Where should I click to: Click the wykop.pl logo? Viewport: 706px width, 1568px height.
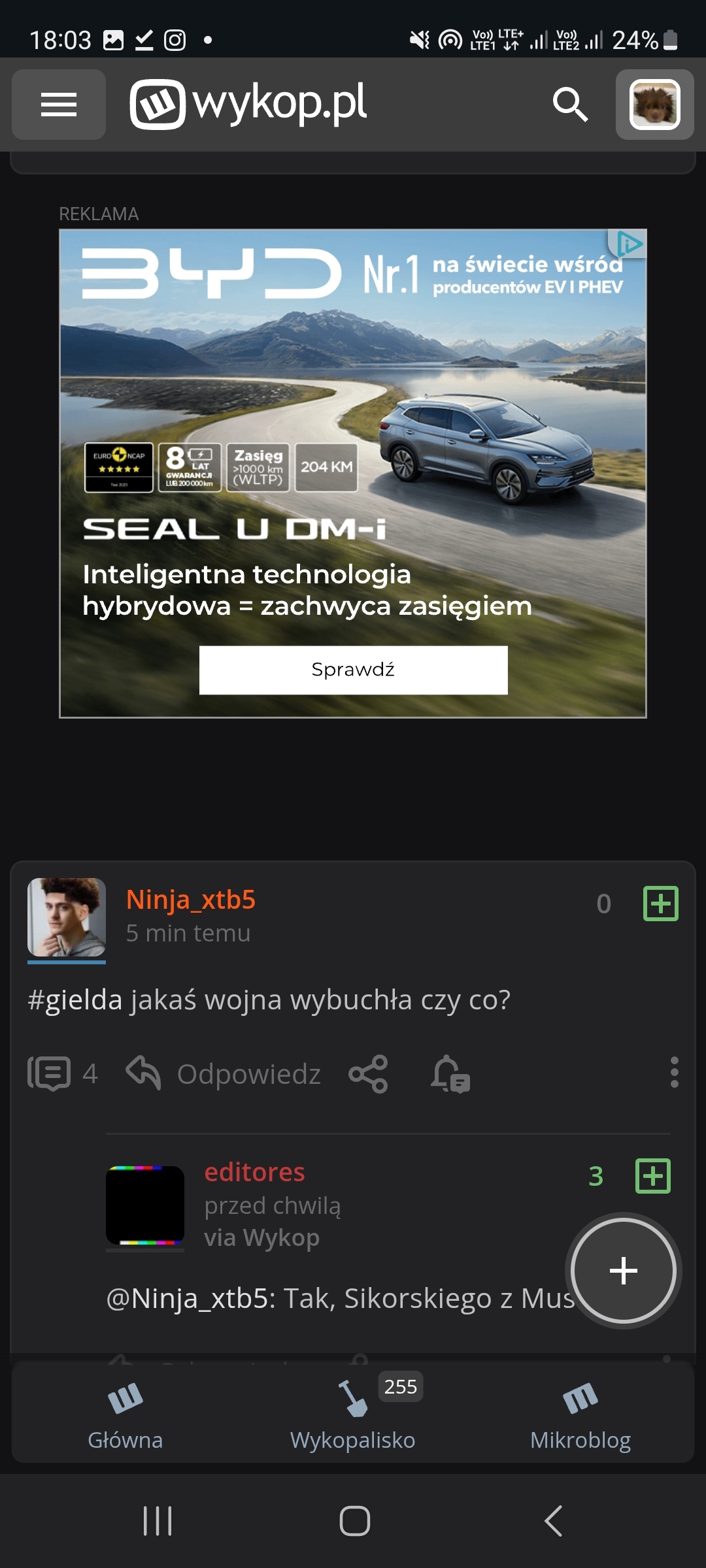pyautogui.click(x=248, y=104)
